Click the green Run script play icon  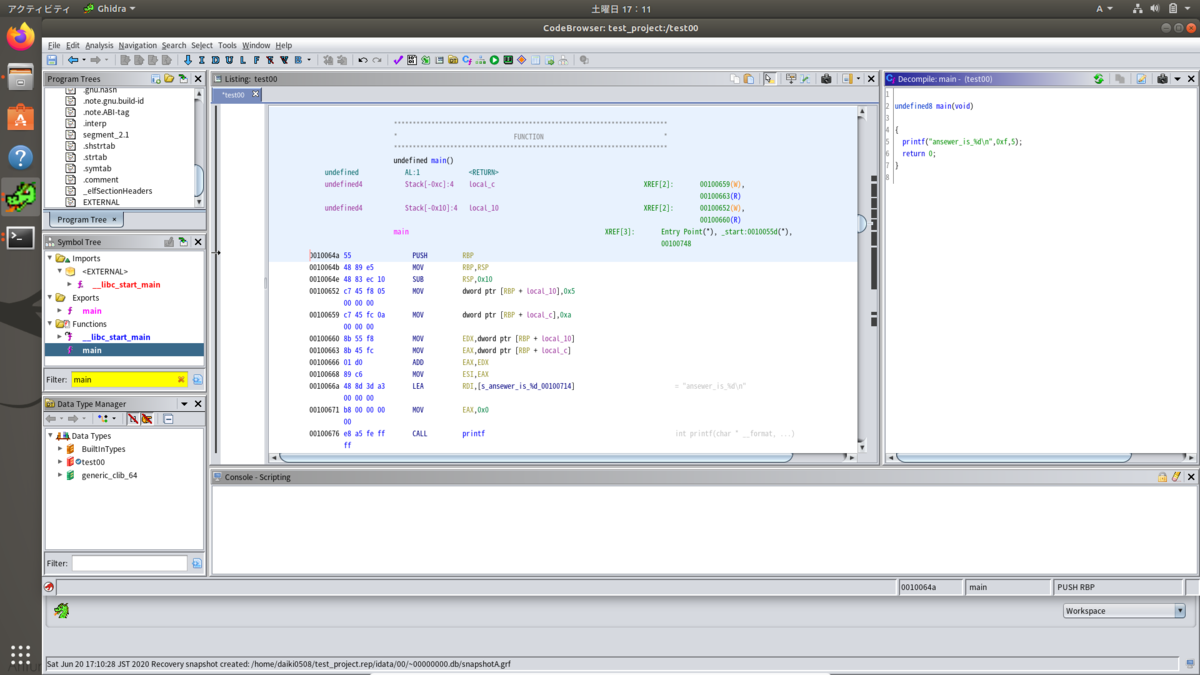tap(494, 60)
